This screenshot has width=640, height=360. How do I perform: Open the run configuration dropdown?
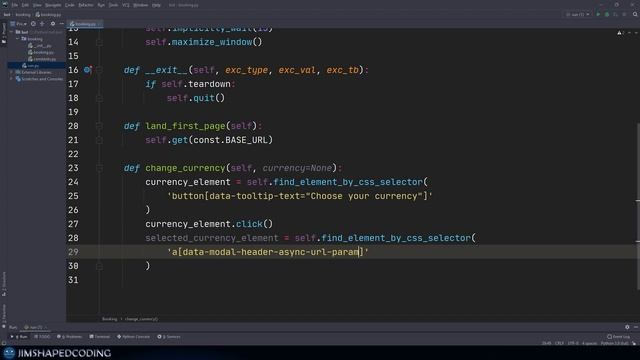(578, 15)
